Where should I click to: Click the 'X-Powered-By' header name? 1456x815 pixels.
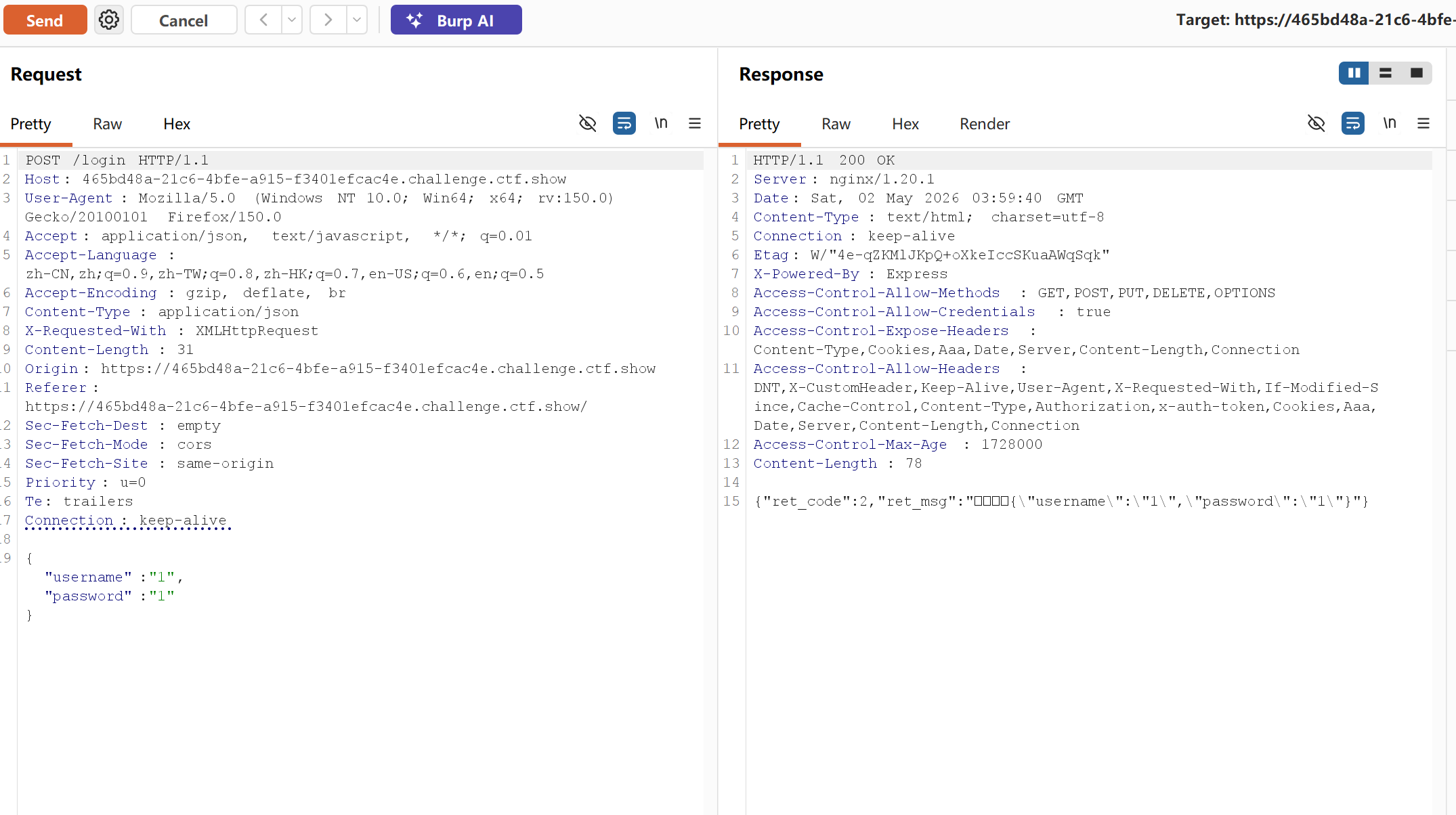point(807,274)
